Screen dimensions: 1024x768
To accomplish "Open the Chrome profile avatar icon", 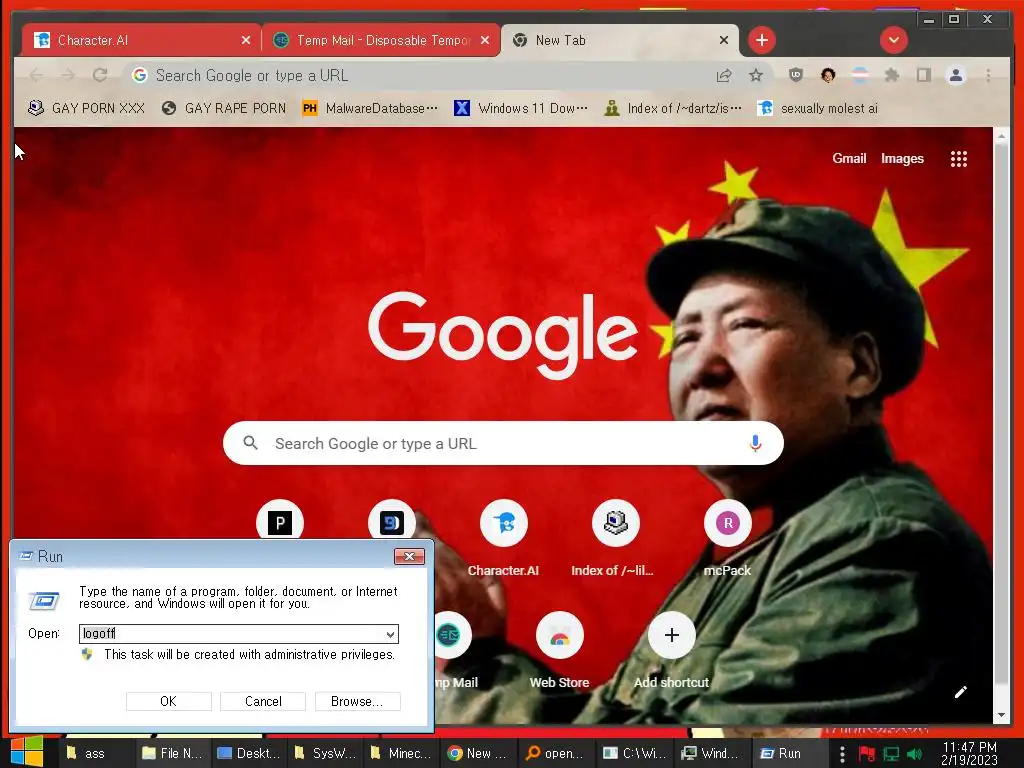I will (x=955, y=76).
